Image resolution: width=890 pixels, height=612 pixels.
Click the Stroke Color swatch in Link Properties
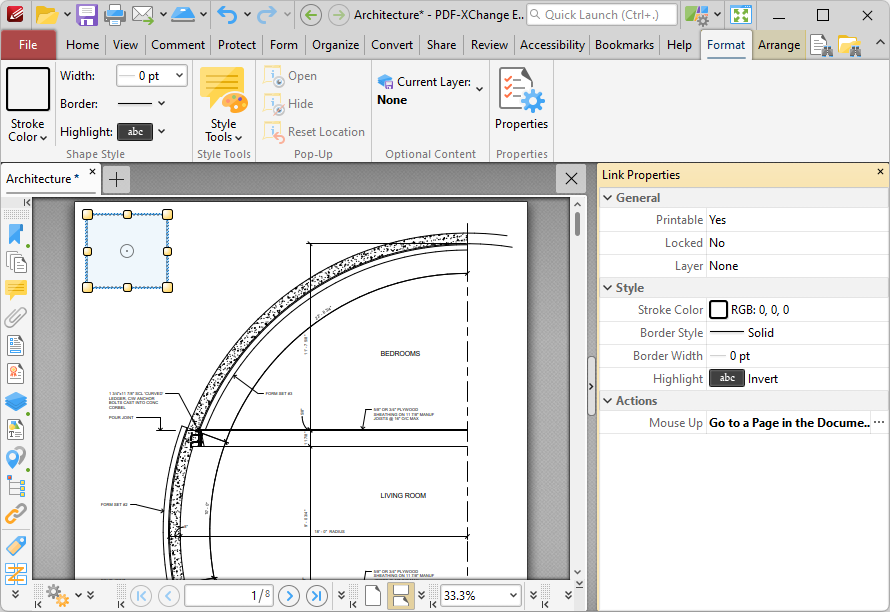coord(718,310)
